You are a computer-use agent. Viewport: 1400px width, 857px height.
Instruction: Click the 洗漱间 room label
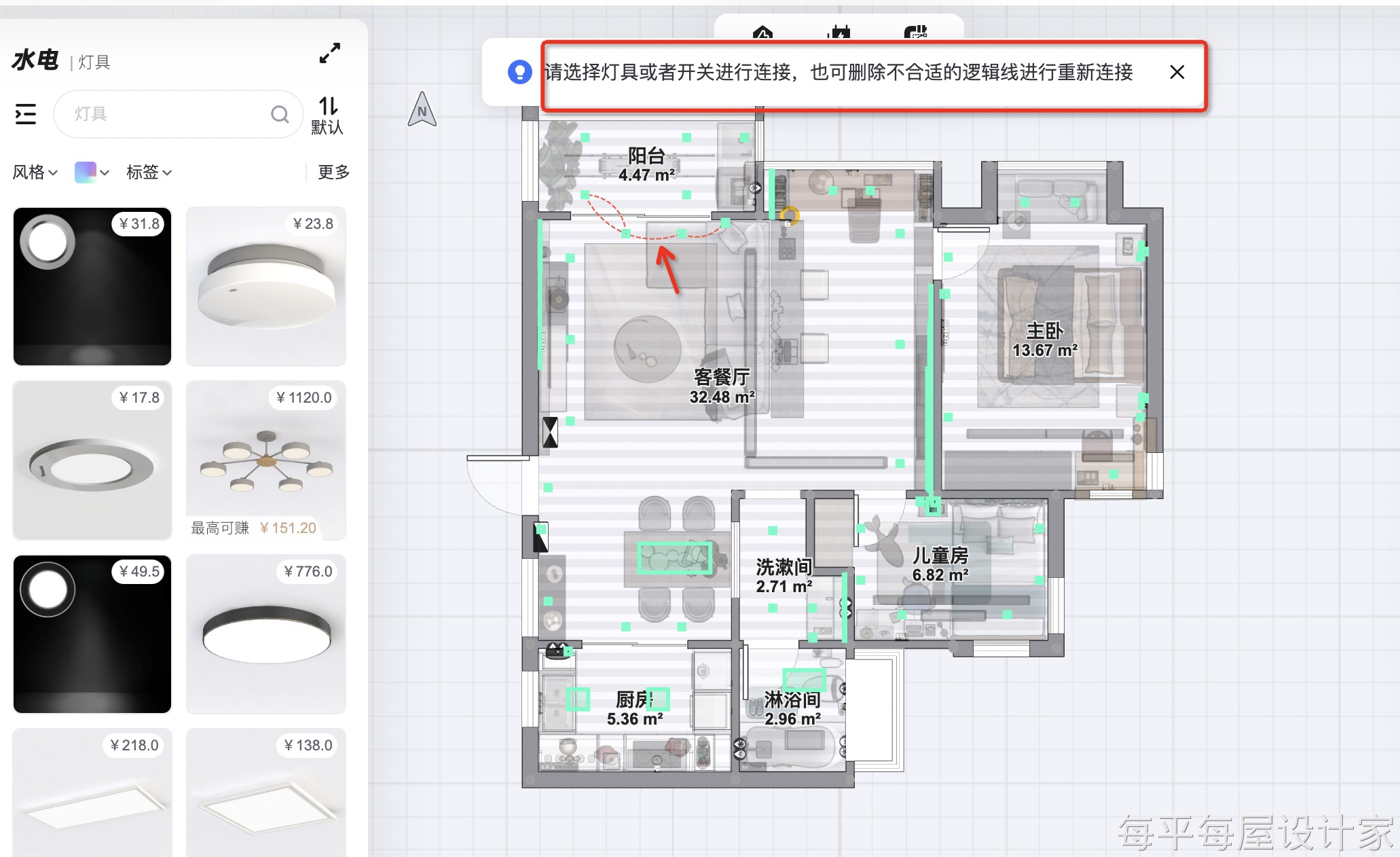pyautogui.click(x=784, y=576)
